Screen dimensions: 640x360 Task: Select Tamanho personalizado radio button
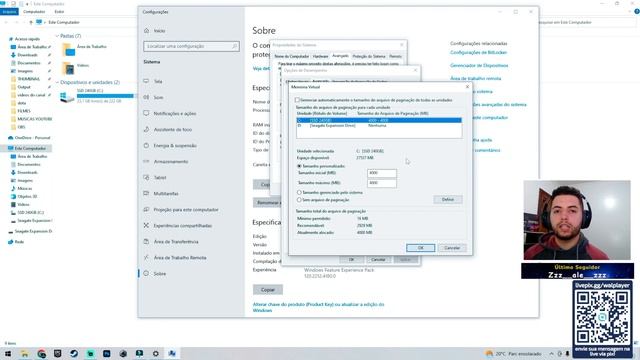point(299,166)
